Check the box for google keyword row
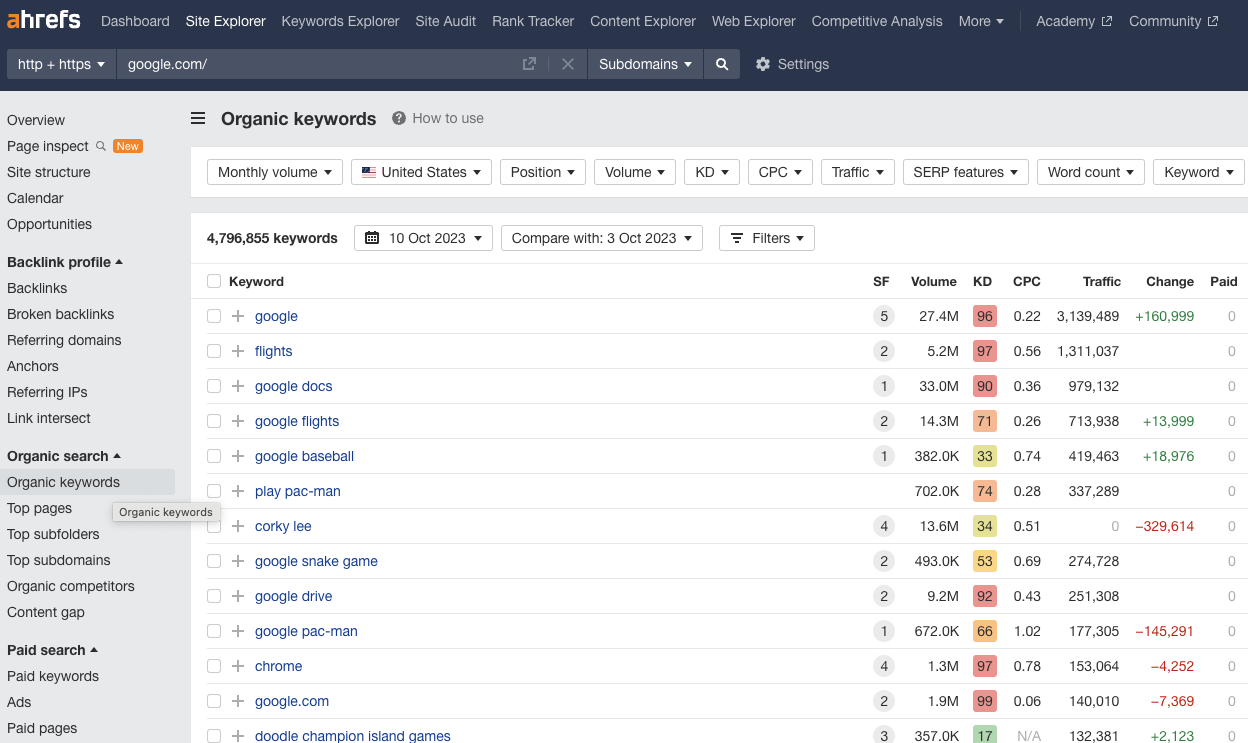Screen dimensions: 1248x743 coord(214,316)
